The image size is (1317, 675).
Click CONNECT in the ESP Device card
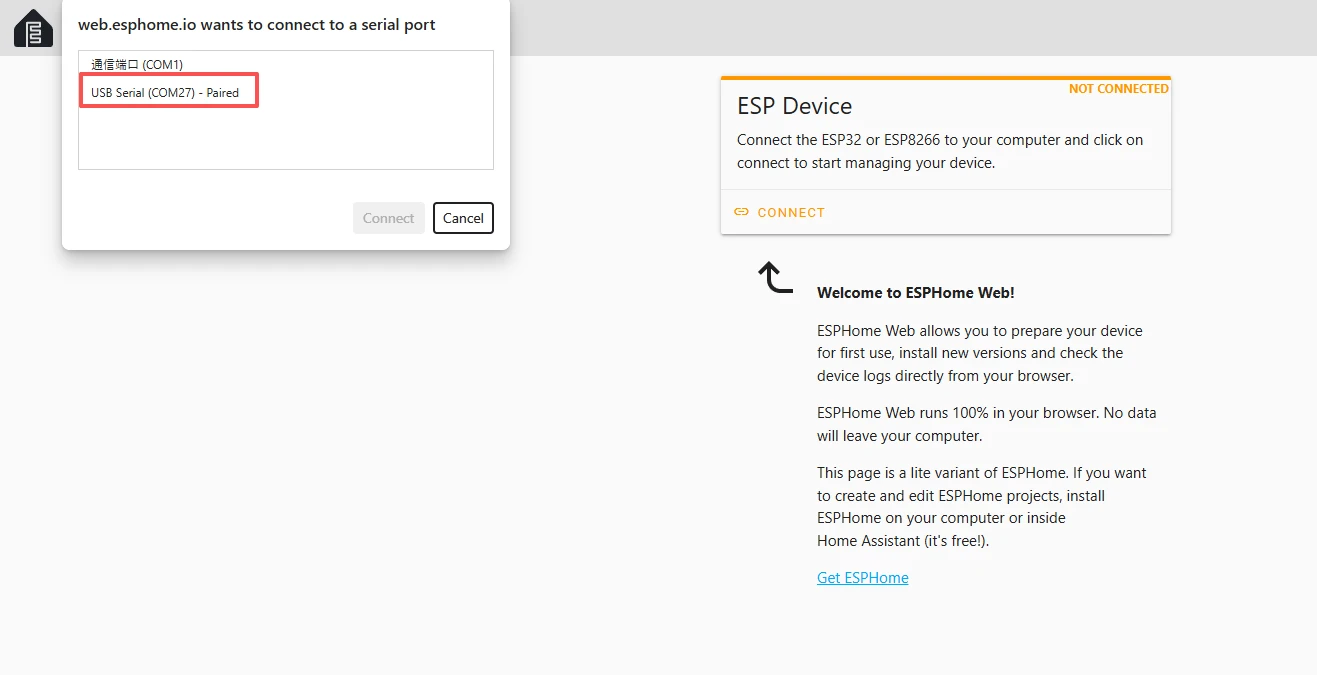790,212
